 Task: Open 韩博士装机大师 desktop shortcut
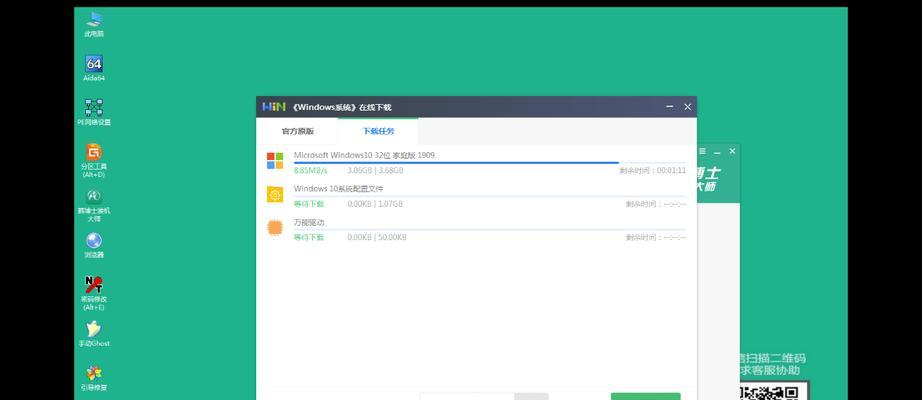coord(93,205)
